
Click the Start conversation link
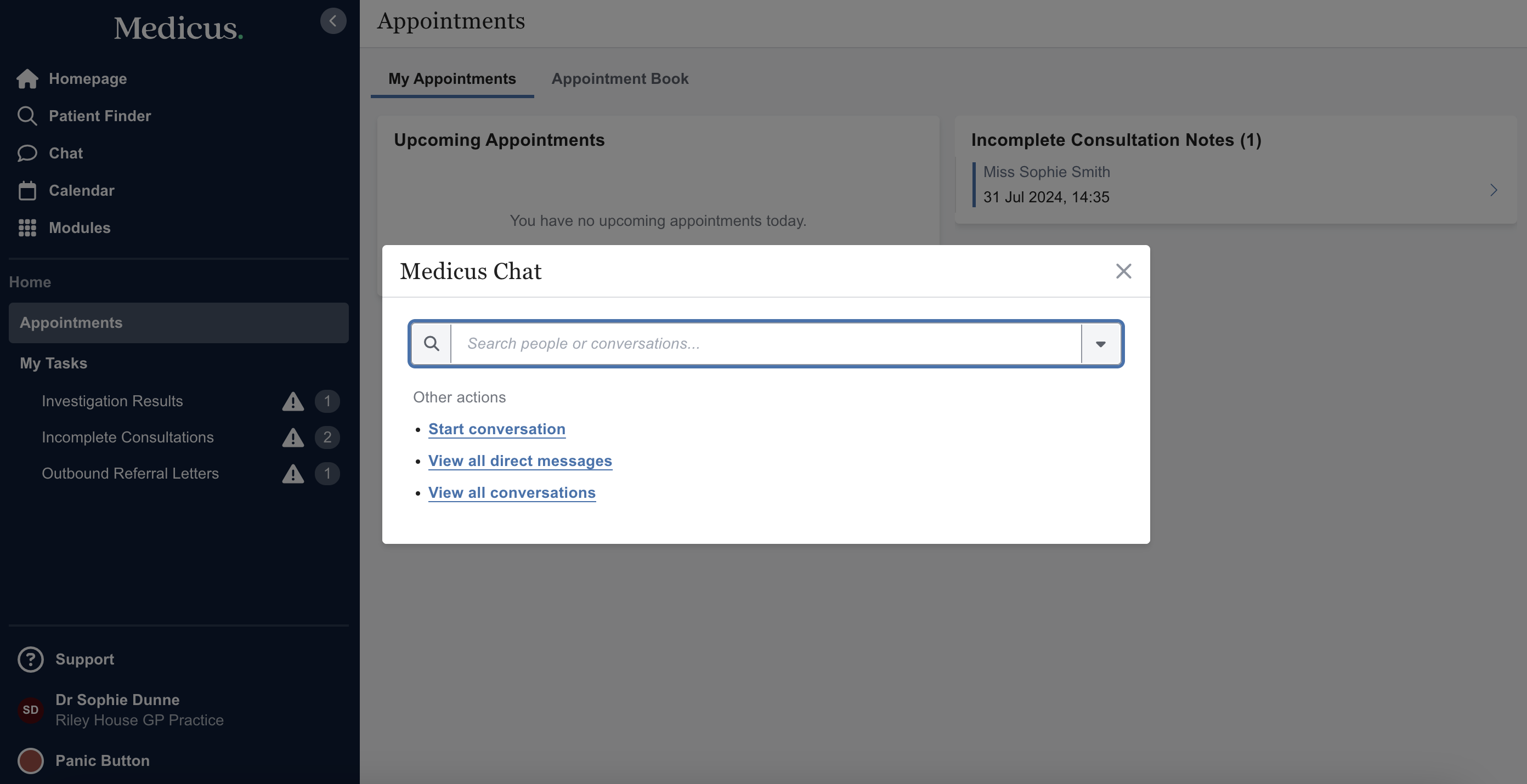pyautogui.click(x=497, y=429)
